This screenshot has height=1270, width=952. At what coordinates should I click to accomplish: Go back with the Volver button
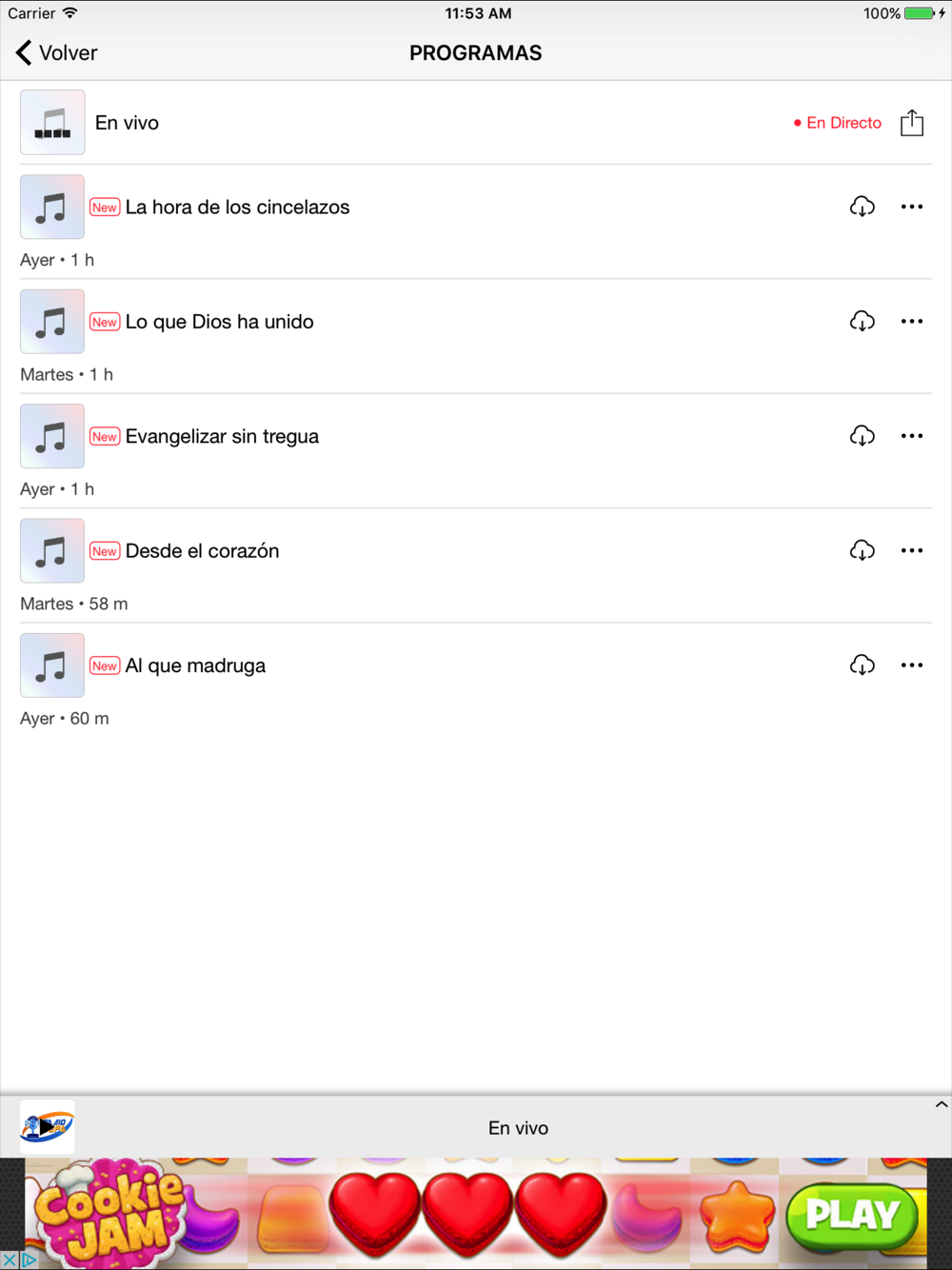pyautogui.click(x=56, y=53)
